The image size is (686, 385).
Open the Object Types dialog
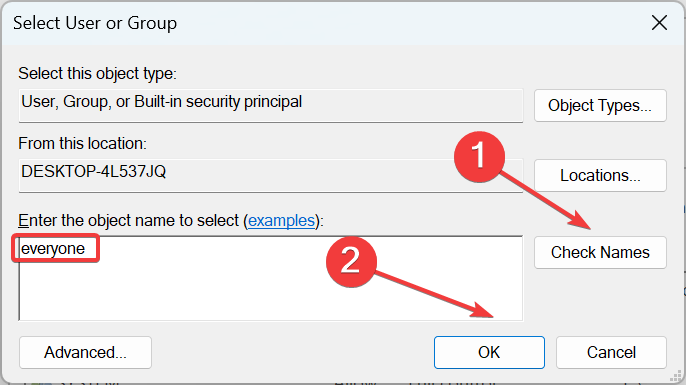pos(600,105)
